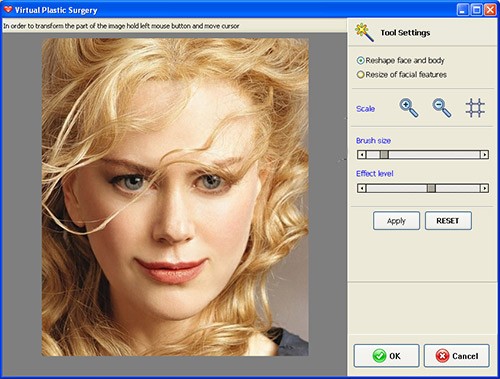Click the zoom in magnifier icon
The width and height of the screenshot is (500, 379).
click(x=409, y=108)
